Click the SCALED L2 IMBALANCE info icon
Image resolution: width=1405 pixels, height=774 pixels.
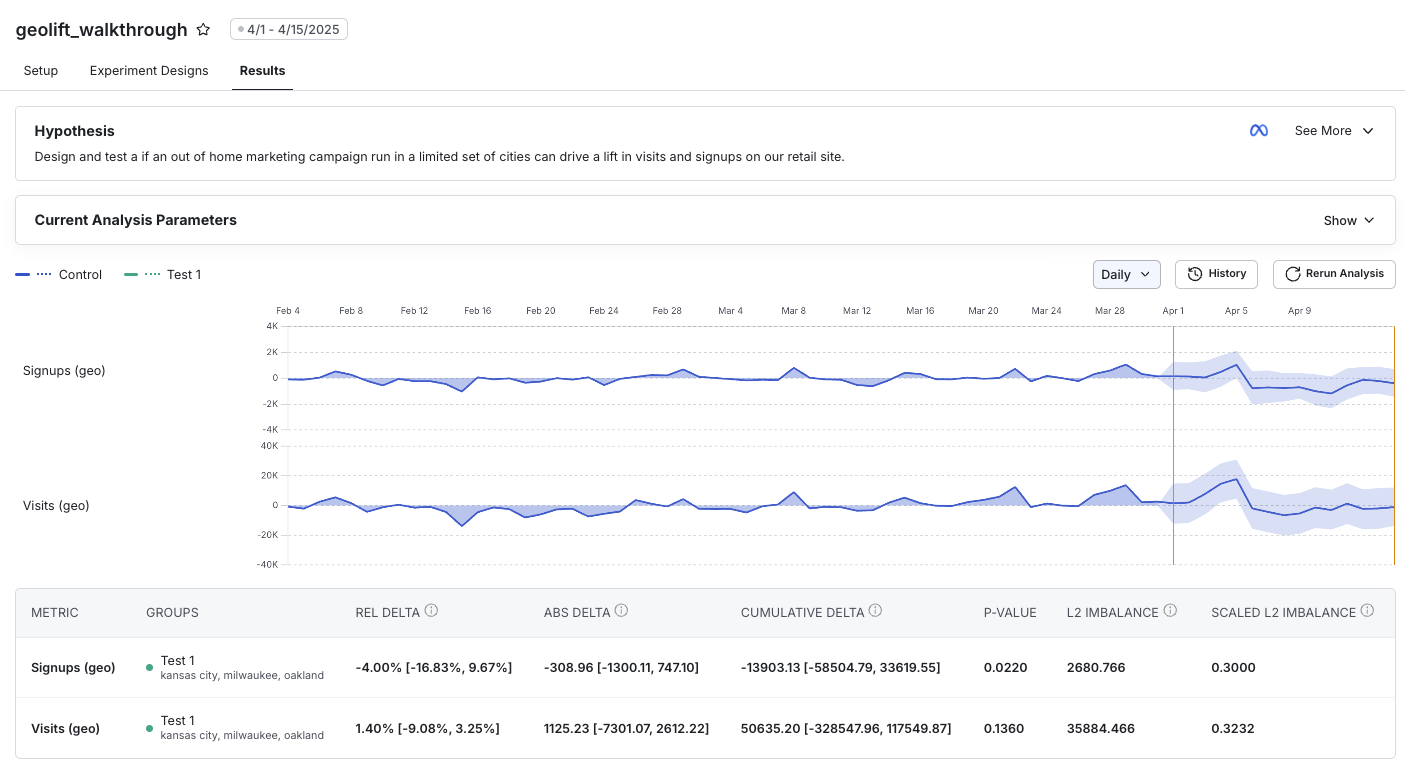1366,610
